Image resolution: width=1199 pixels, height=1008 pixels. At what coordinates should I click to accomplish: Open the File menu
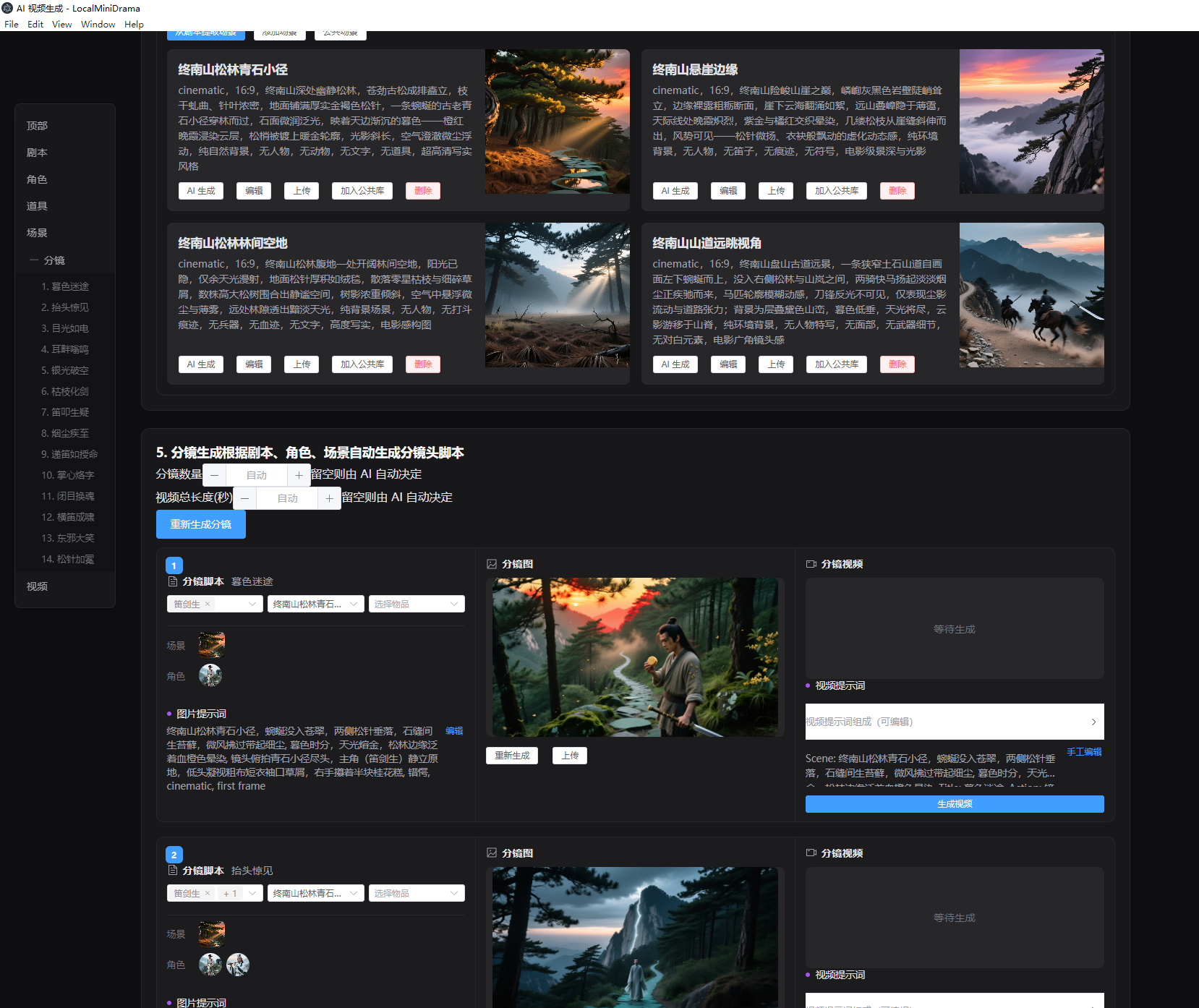(12, 24)
